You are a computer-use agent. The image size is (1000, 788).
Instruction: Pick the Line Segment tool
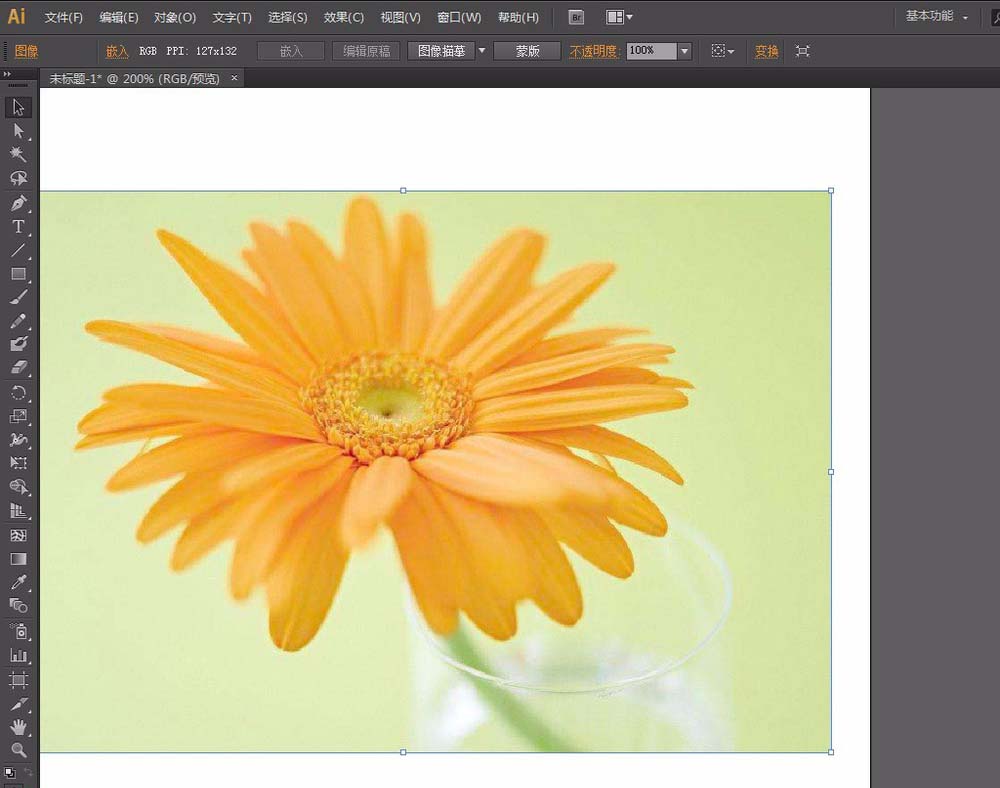coord(18,251)
